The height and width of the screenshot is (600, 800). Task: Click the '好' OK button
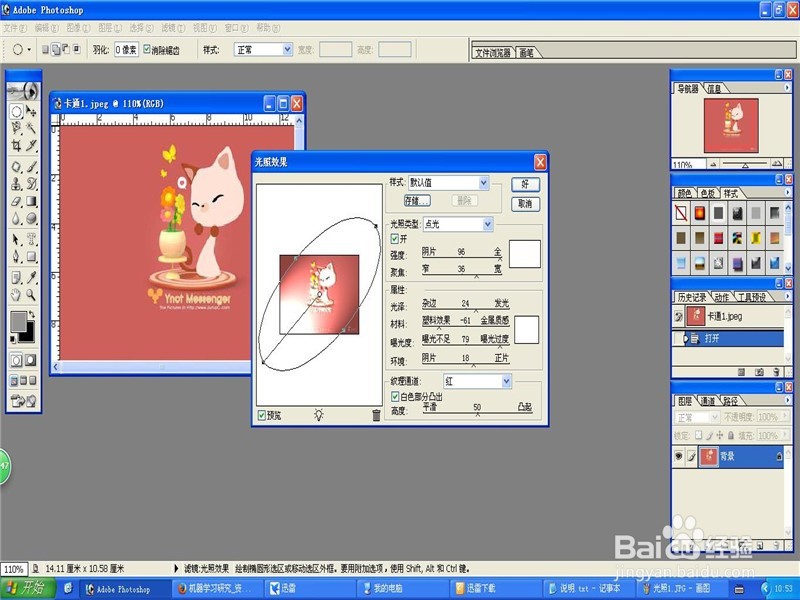[x=525, y=184]
